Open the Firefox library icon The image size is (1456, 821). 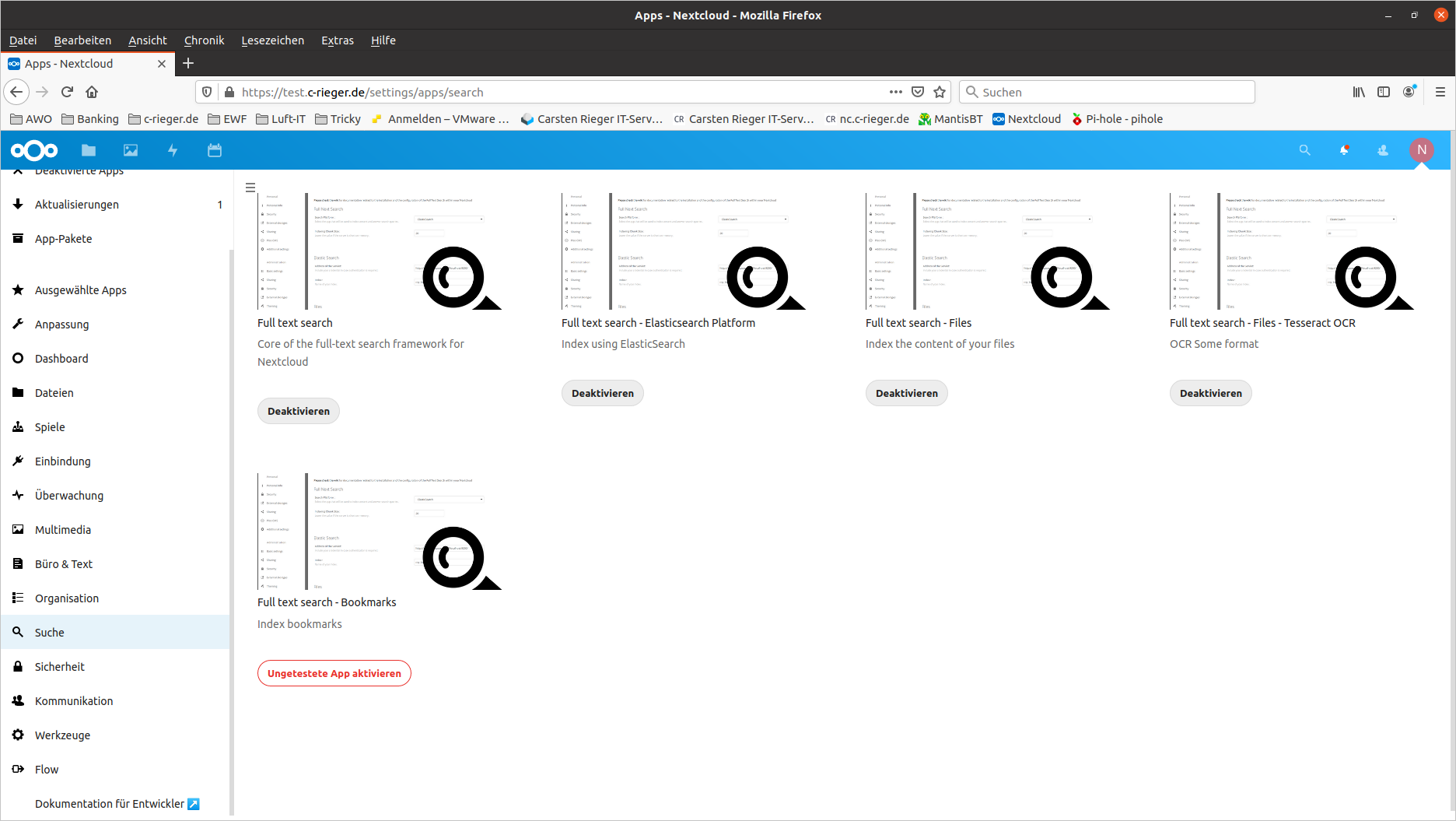1359,92
